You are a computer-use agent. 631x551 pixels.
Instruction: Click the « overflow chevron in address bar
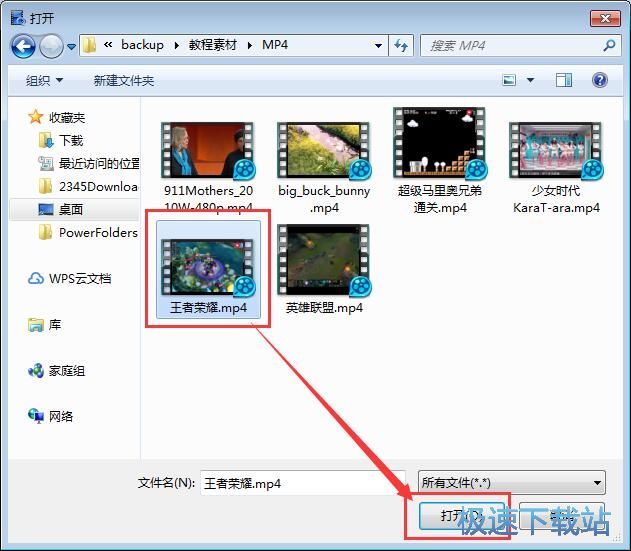pyautogui.click(x=108, y=45)
